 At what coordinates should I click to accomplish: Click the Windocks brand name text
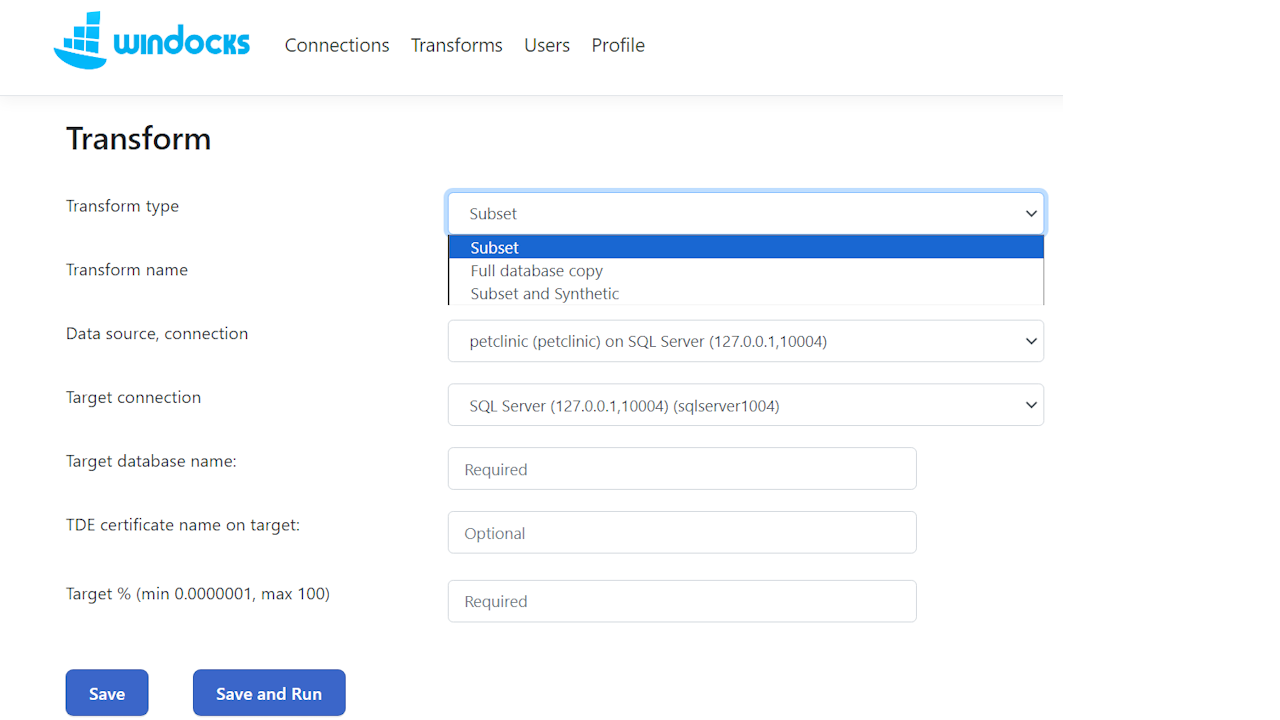(182, 44)
